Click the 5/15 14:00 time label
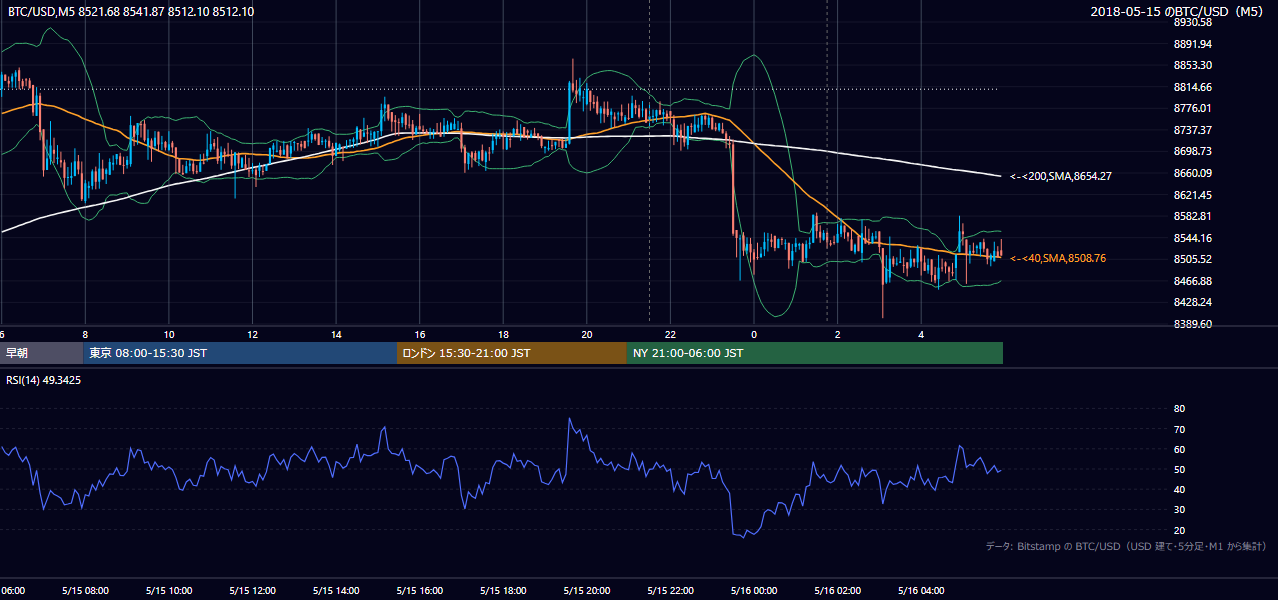 point(335,591)
